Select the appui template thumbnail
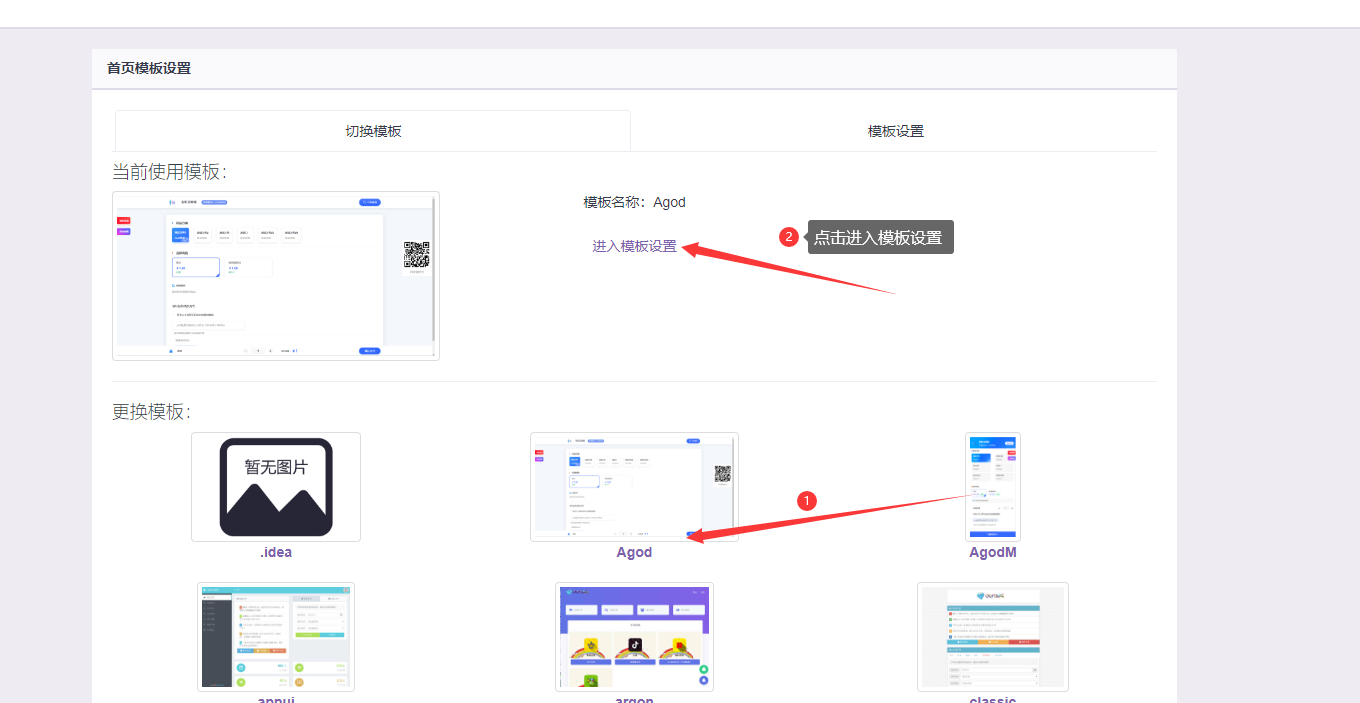Image resolution: width=1360 pixels, height=703 pixels. pos(276,637)
